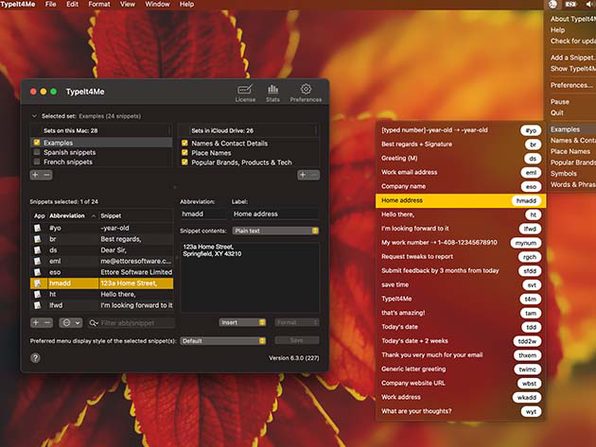
Task: Click the help question mark button
Action: point(35,358)
